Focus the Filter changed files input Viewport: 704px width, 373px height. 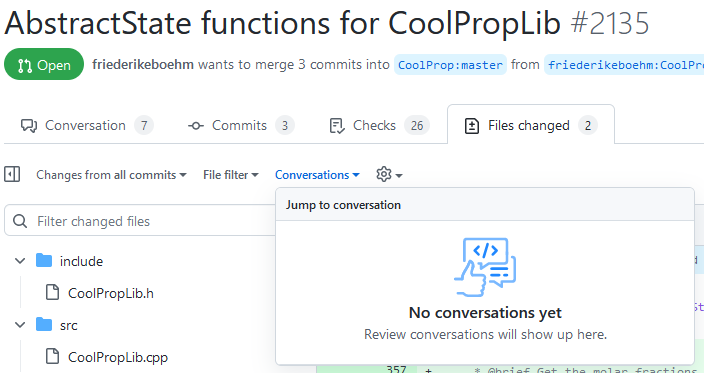(140, 220)
